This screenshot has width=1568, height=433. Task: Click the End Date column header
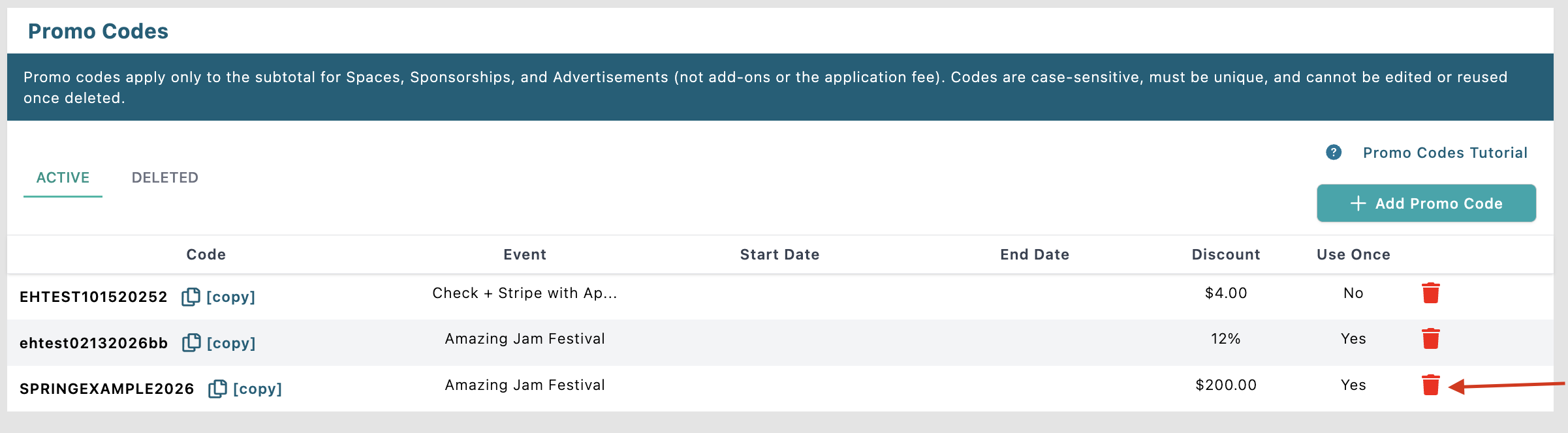click(1034, 254)
